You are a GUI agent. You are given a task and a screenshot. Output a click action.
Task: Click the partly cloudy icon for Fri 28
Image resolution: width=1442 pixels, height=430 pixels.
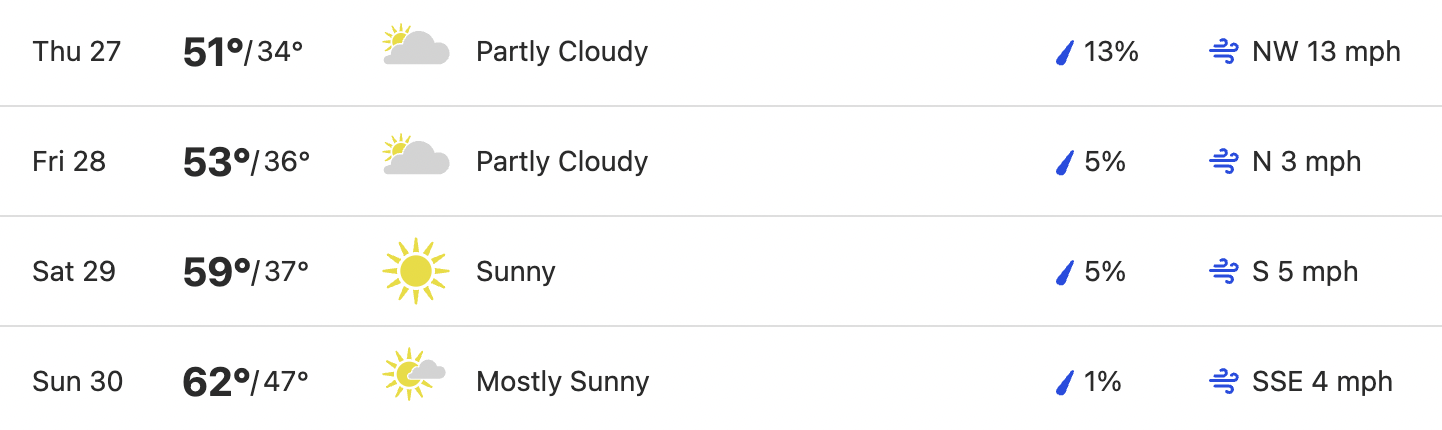416,158
